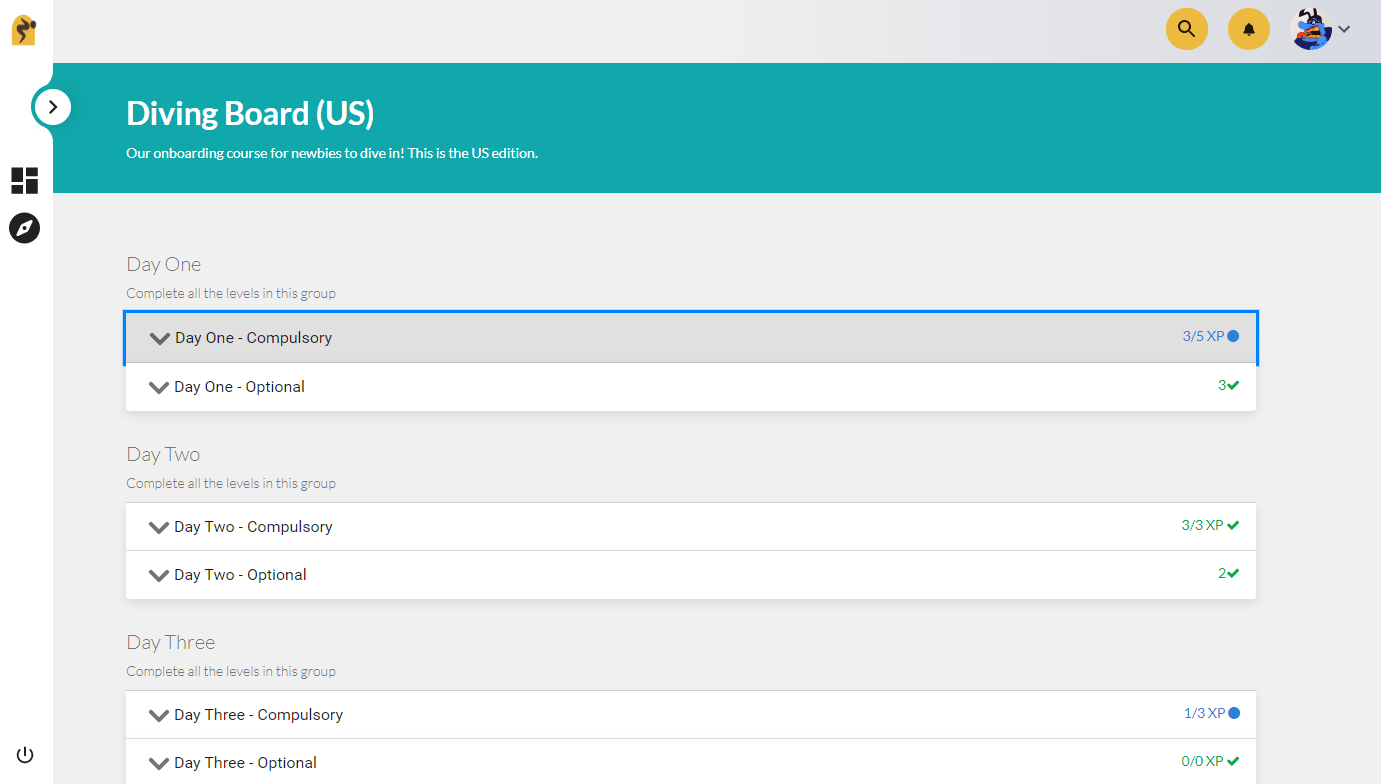
Task: Open the explore compass icon in sidebar
Action: point(24,228)
